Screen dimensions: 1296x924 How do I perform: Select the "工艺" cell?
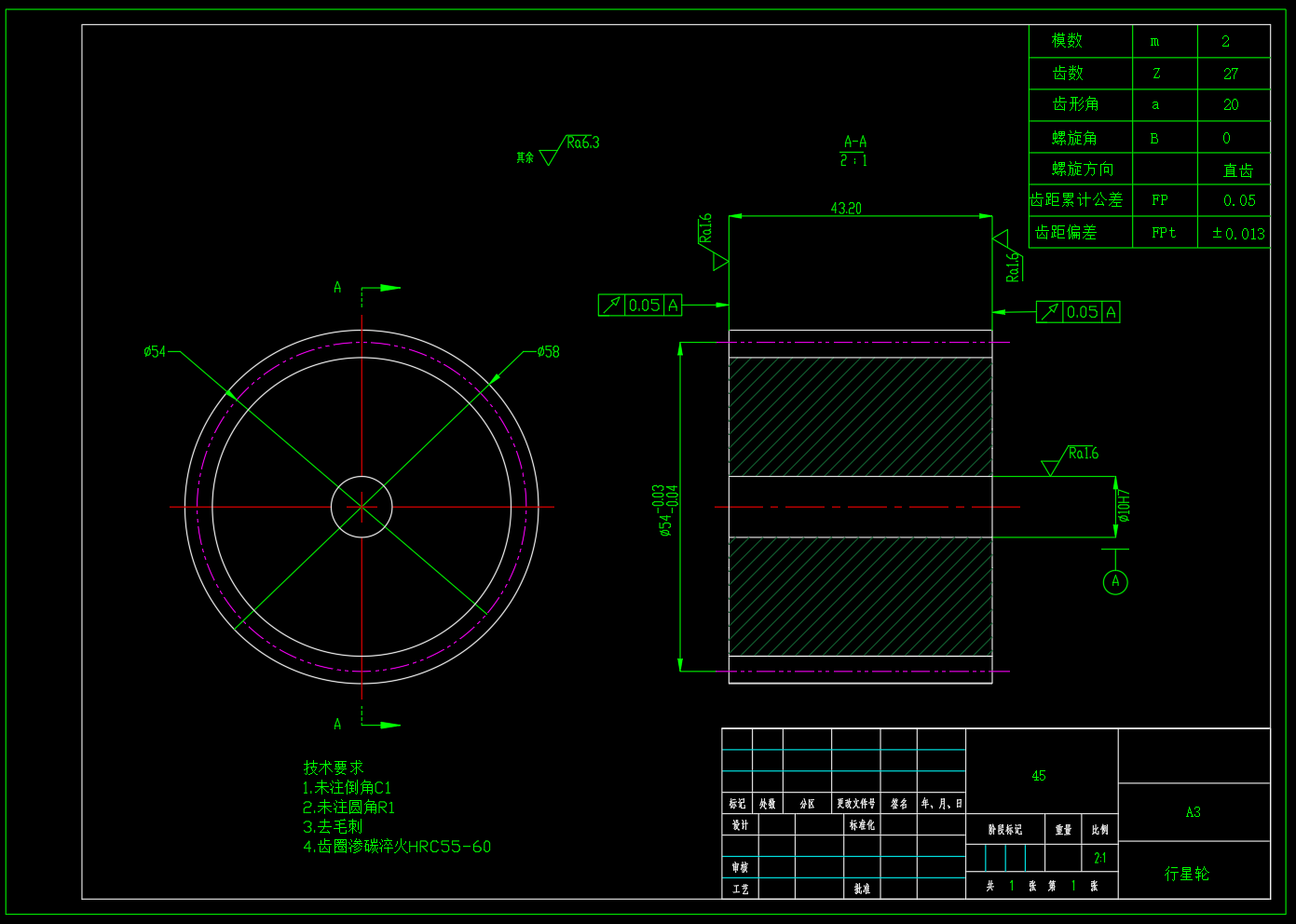tap(740, 889)
